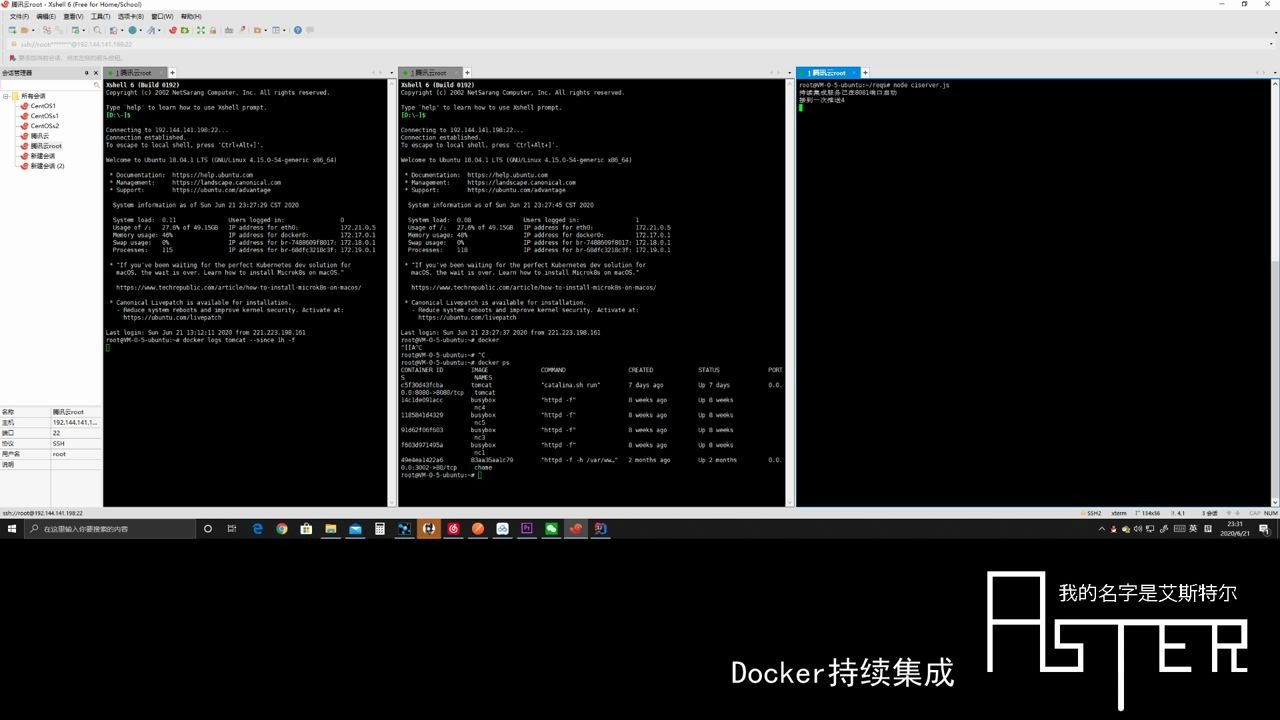
Task: Click the session manager search field
Action: tap(51, 84)
